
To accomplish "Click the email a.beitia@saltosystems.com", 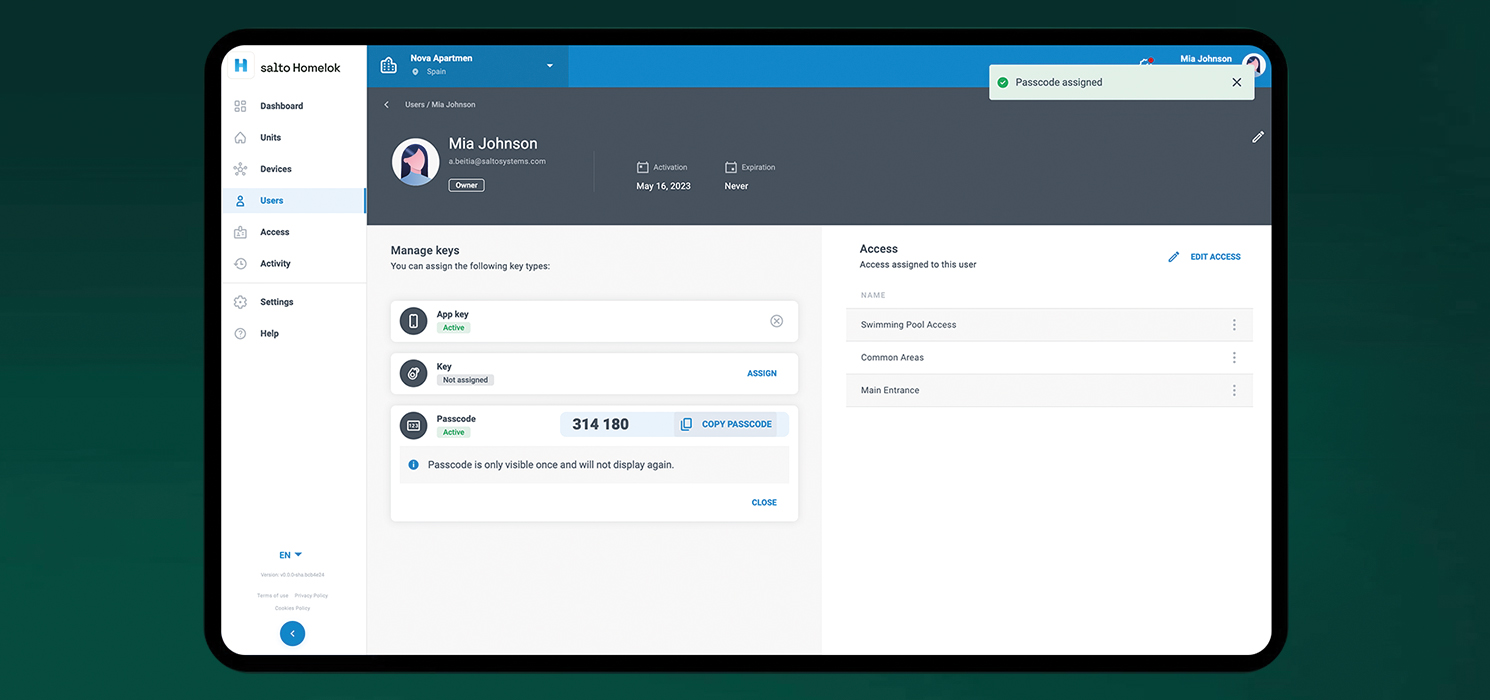I will tap(497, 161).
